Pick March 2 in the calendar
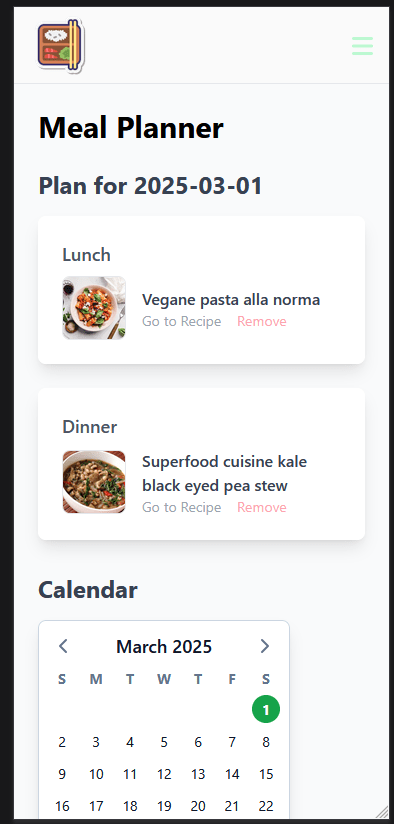The height and width of the screenshot is (824, 394). (x=62, y=742)
